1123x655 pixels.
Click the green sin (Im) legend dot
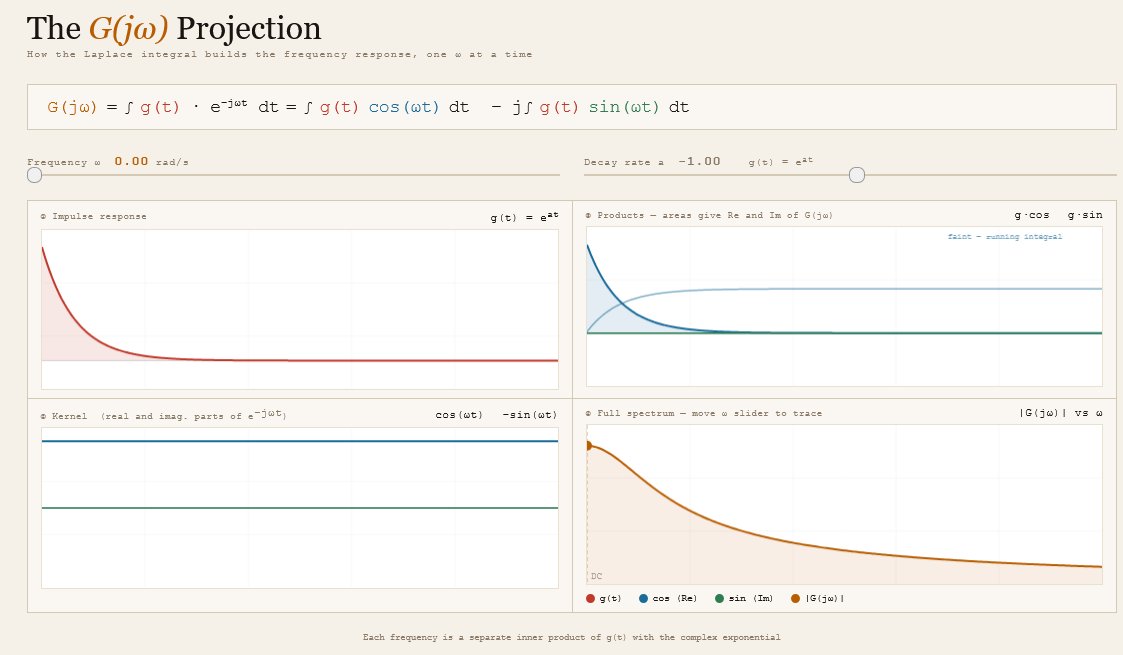[719, 598]
